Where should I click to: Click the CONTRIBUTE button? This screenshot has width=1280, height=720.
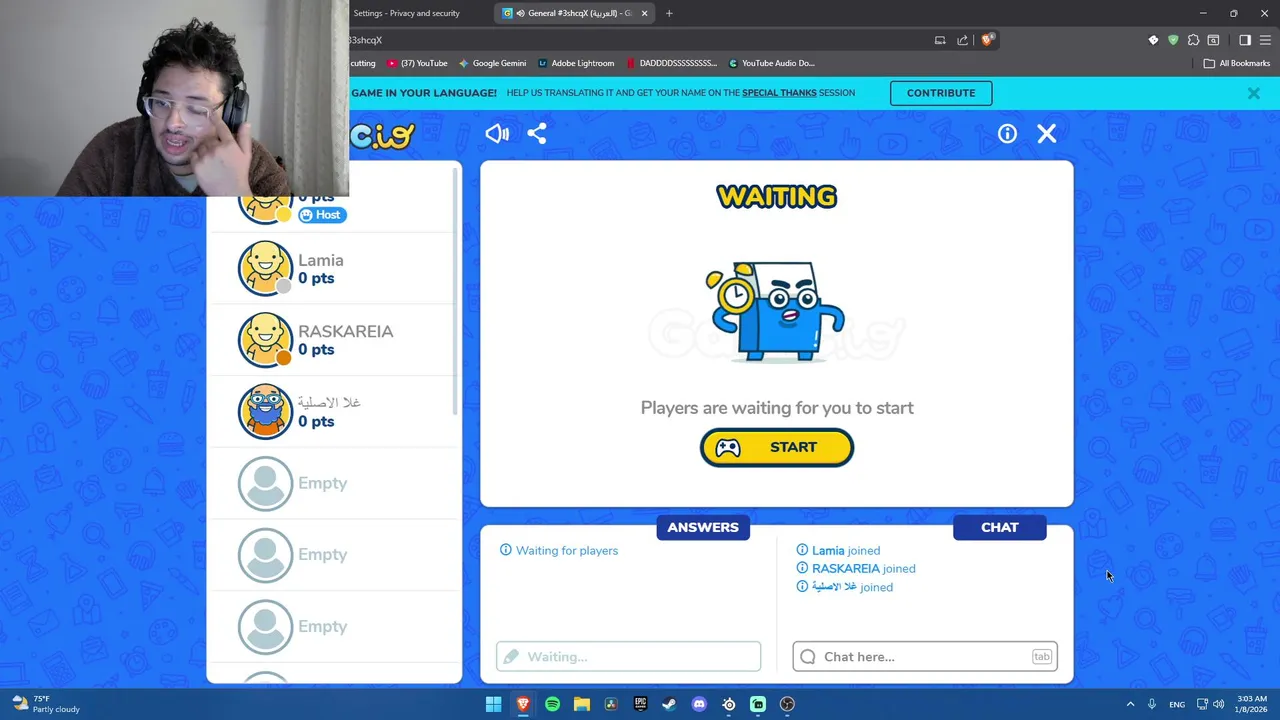(x=941, y=93)
